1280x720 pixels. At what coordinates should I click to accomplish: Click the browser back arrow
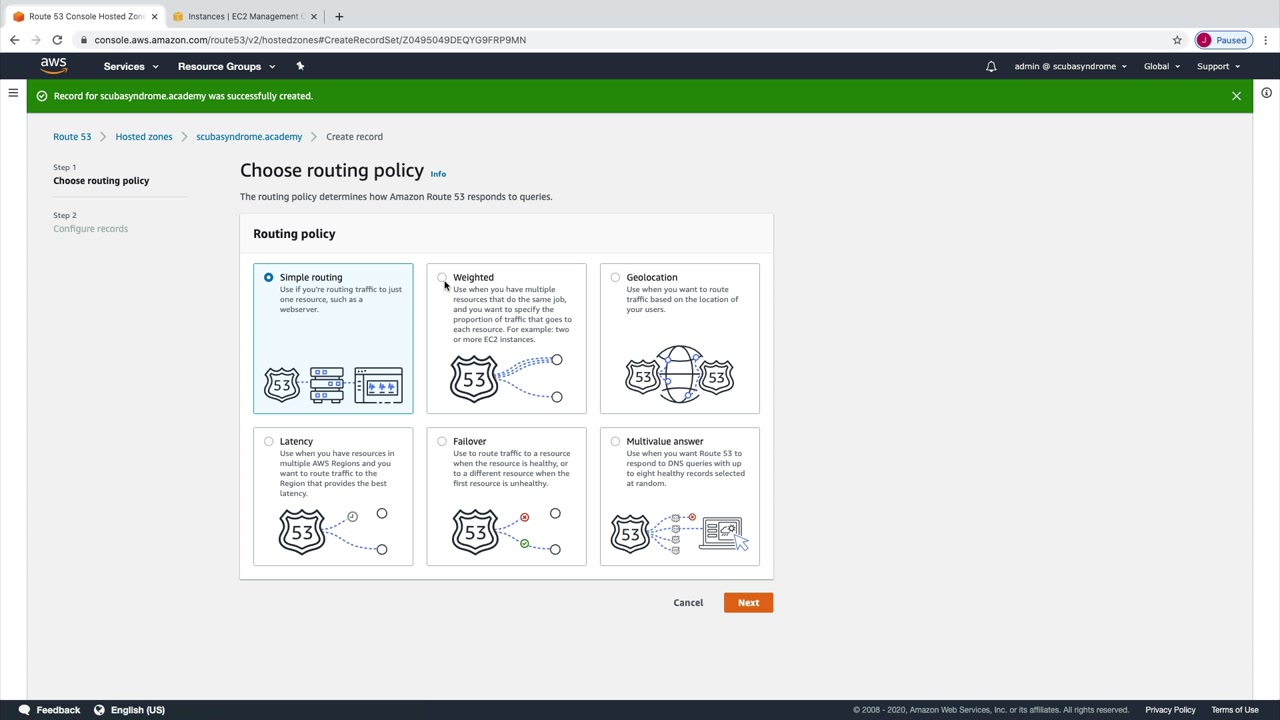(14, 40)
